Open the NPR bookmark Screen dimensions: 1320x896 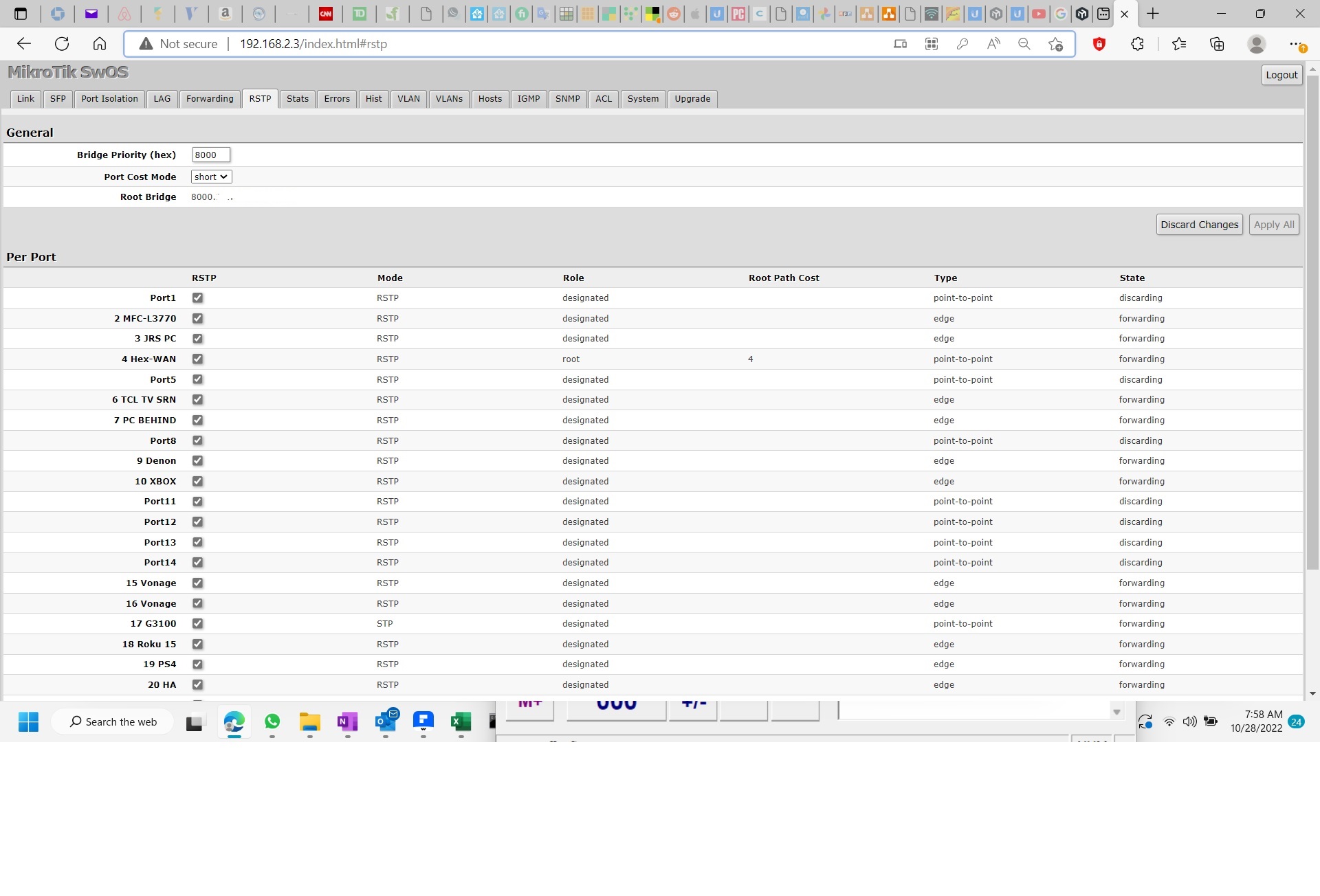(x=844, y=14)
